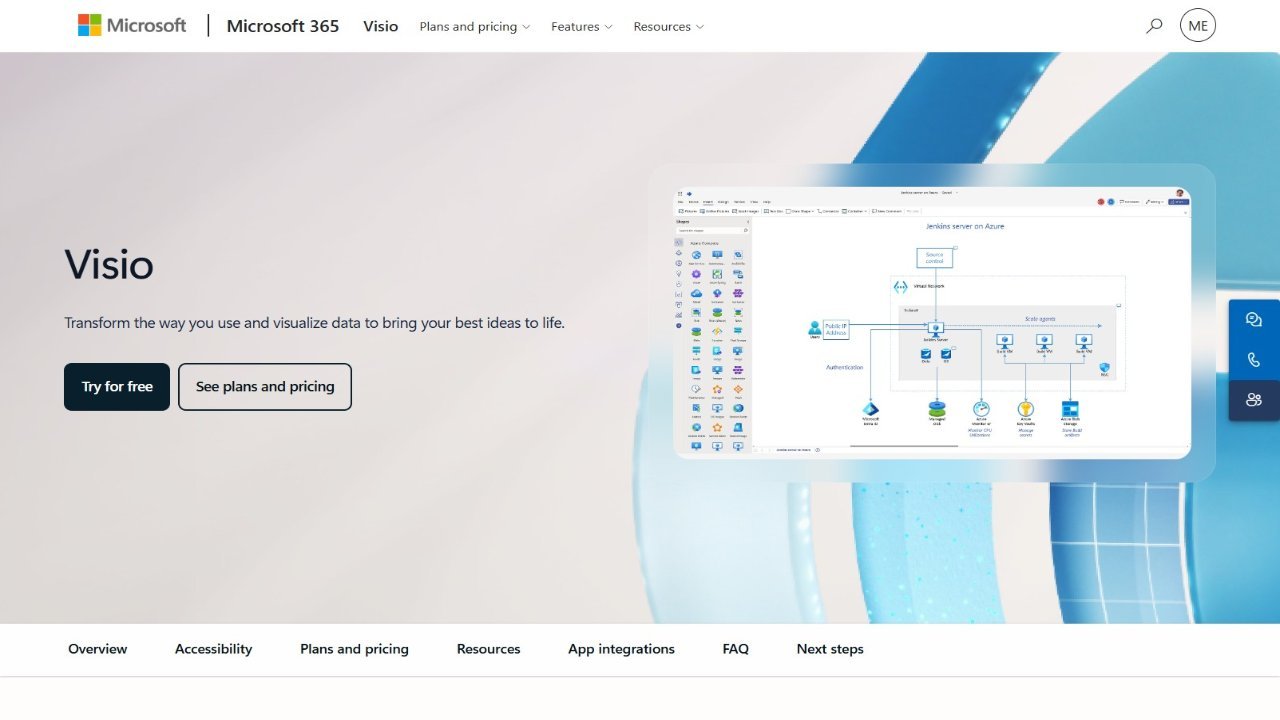1280x720 pixels.
Task: Open the search magnifier icon
Action: pos(1154,26)
